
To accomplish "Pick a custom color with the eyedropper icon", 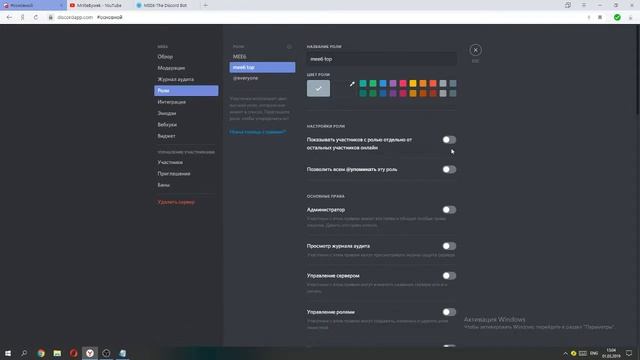I will point(352,84).
